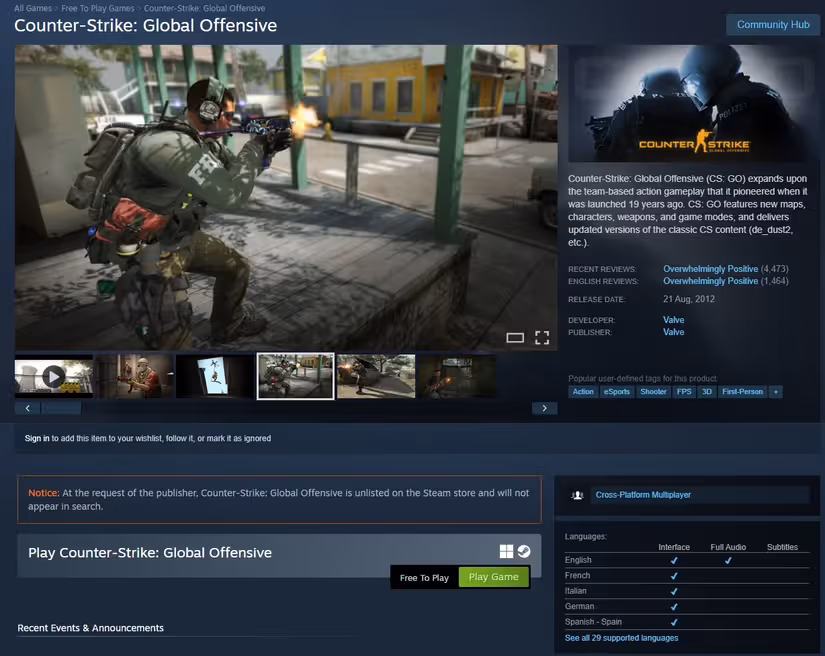Screen dimensions: 825x656
Task: Click the Free To Play price label
Action: [424, 578]
